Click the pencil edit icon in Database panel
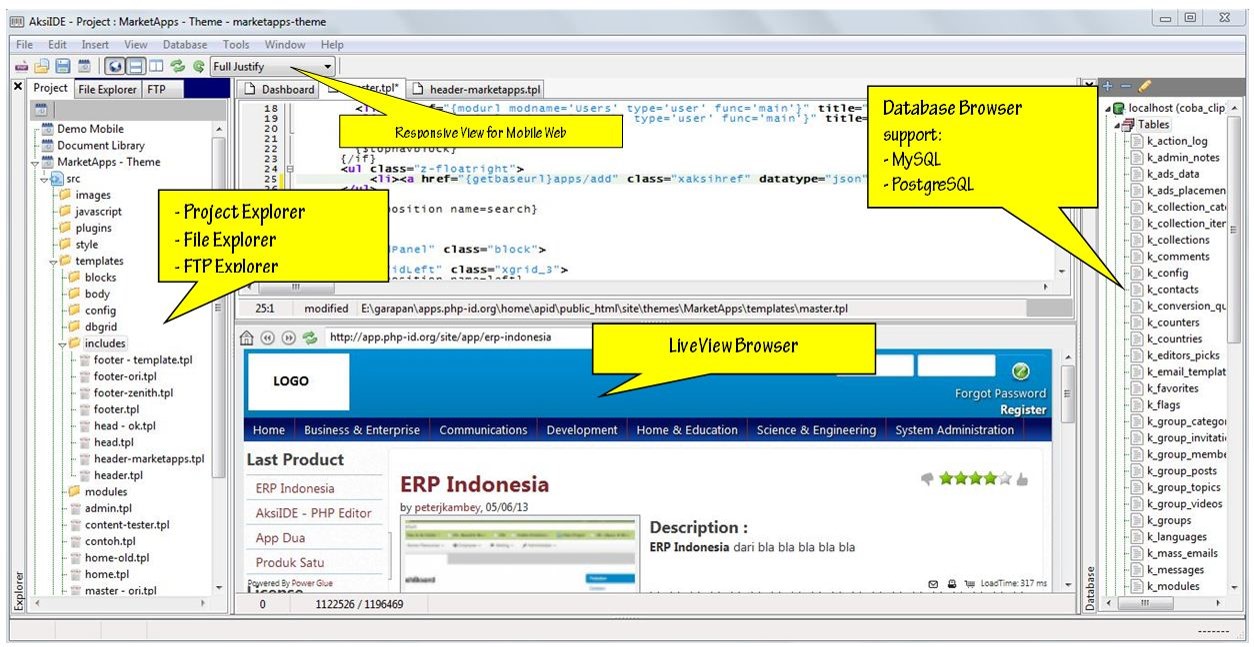This screenshot has height=647, width=1254. [x=1145, y=86]
